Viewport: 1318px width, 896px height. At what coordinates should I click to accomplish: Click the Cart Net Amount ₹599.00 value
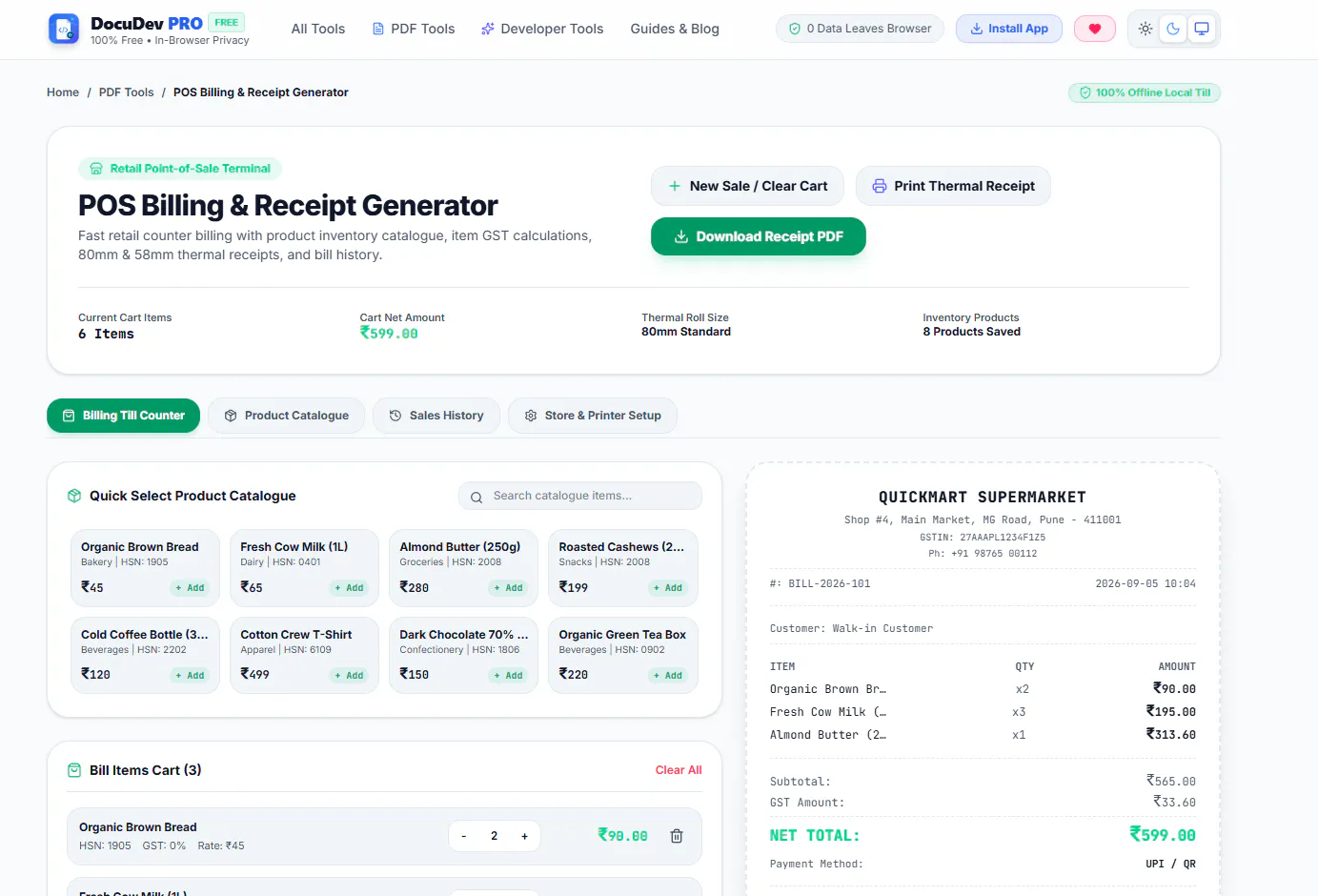click(389, 334)
